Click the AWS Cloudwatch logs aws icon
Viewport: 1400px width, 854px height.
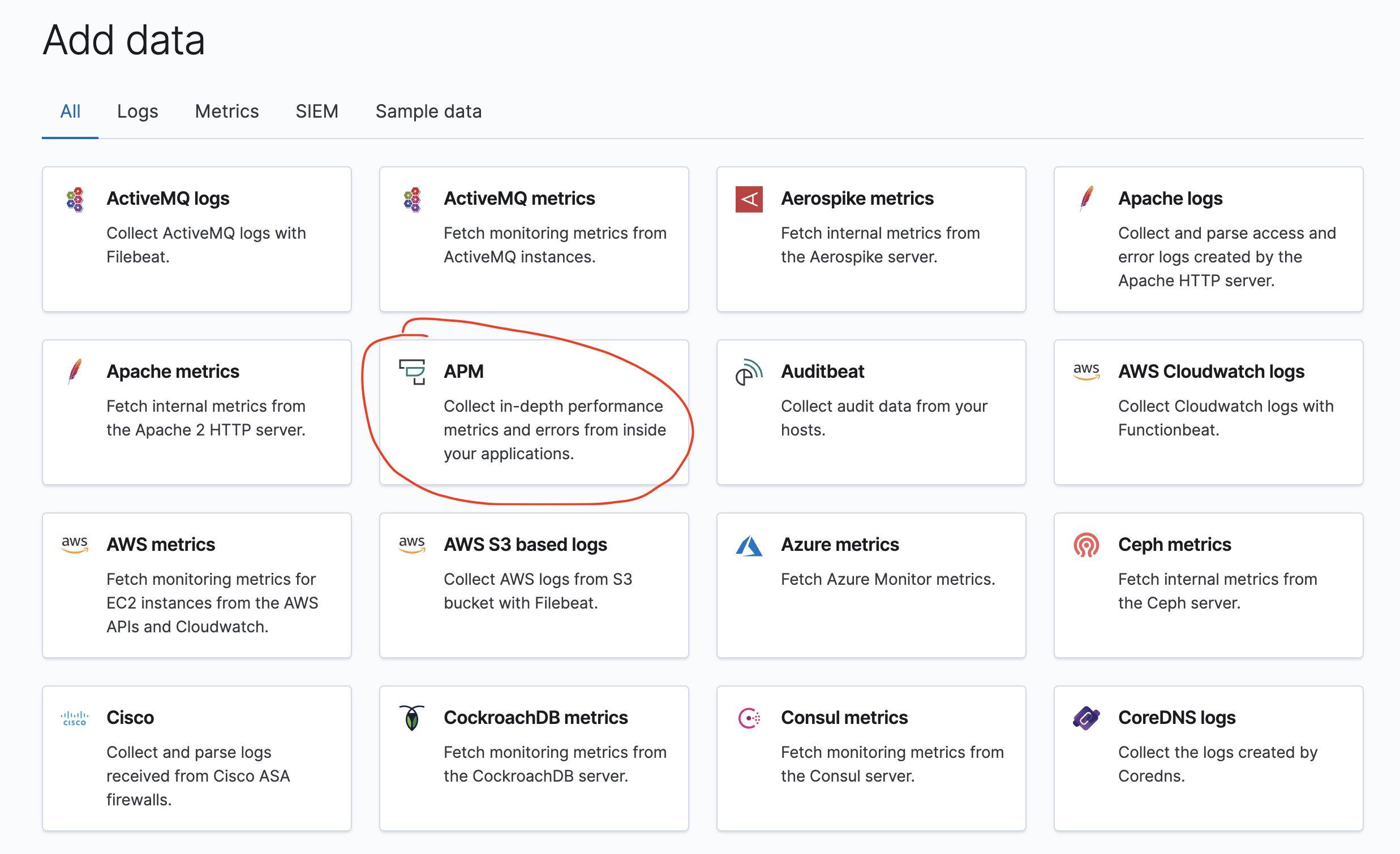pyautogui.click(x=1086, y=372)
